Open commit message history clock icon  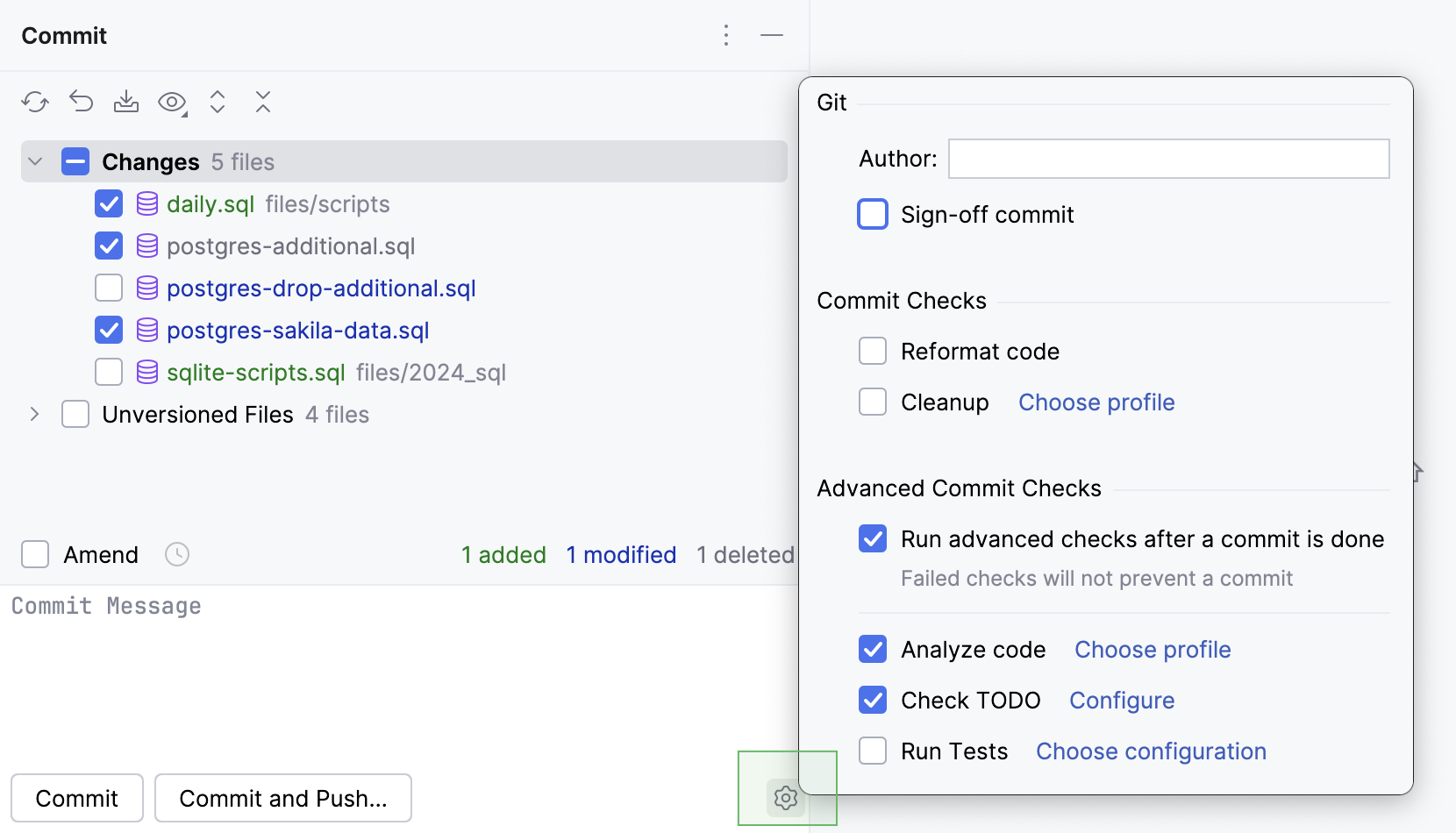tap(176, 554)
